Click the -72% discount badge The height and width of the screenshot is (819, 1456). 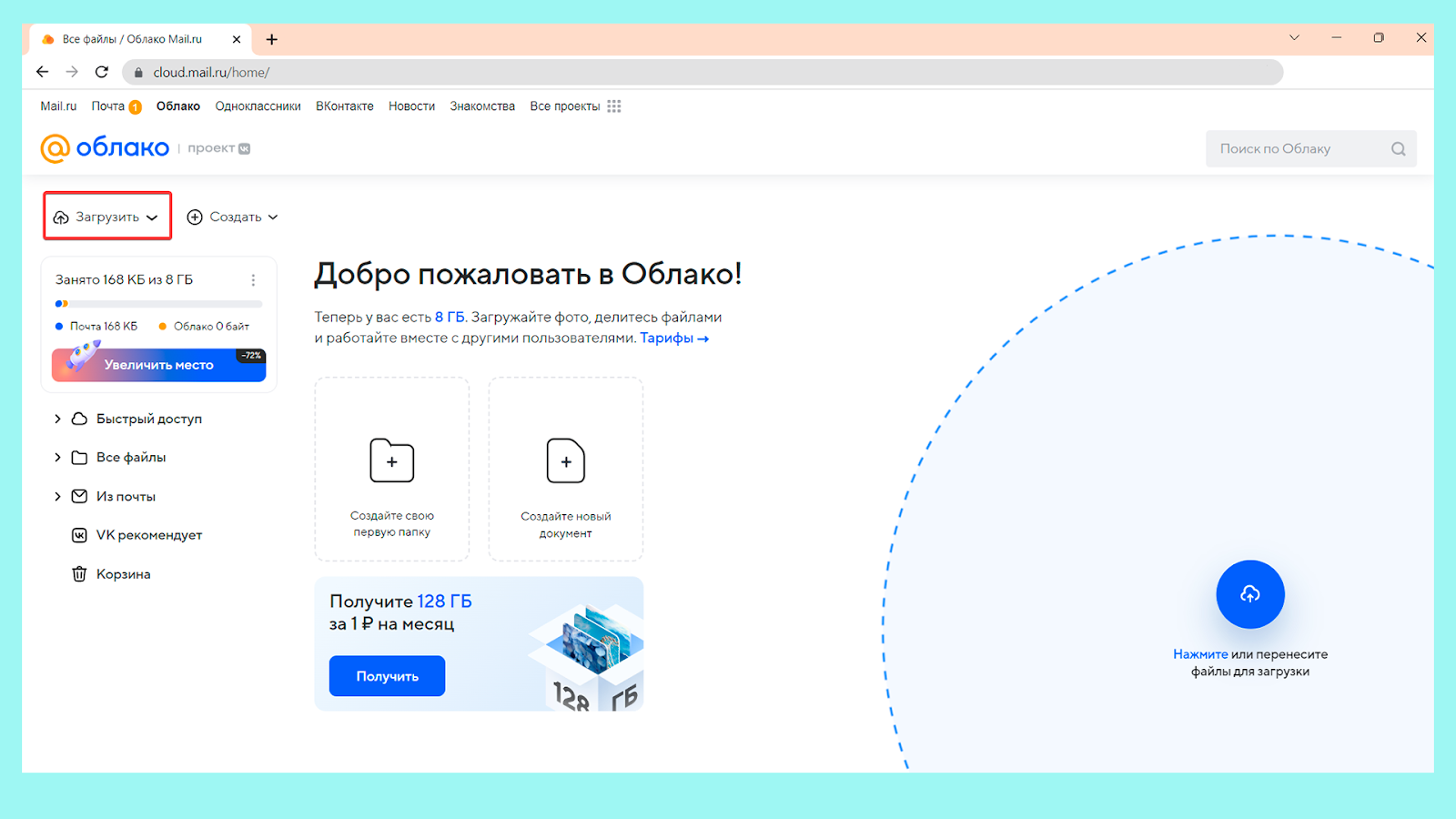coord(251,355)
